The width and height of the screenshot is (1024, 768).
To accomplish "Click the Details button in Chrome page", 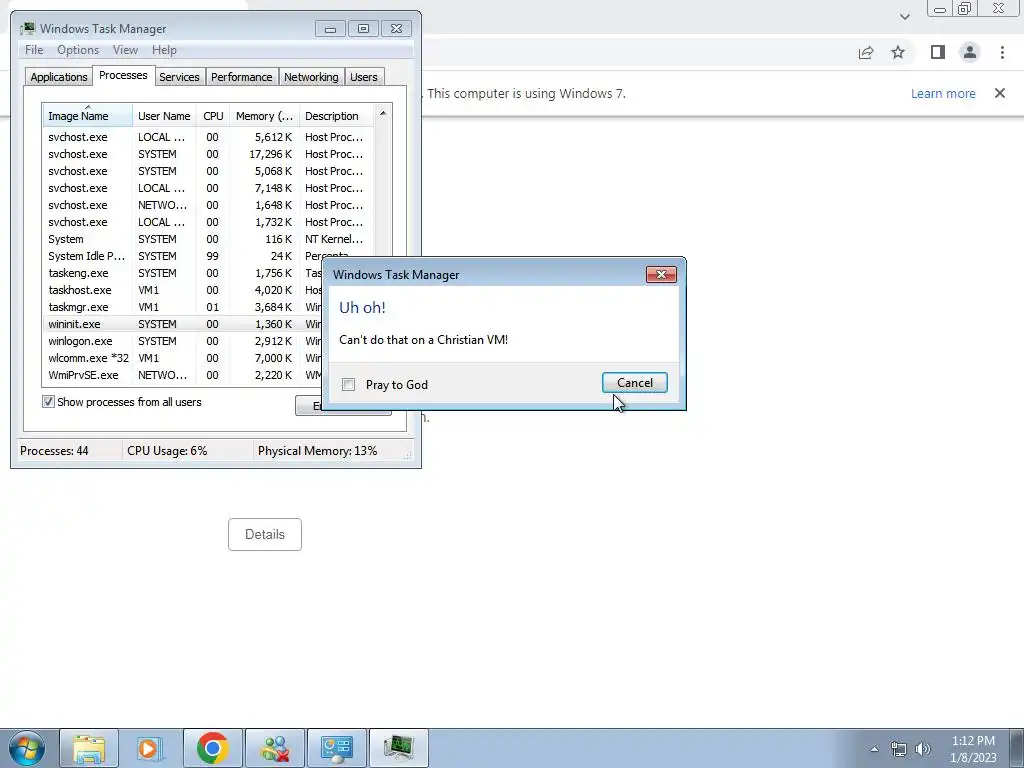I will point(264,534).
